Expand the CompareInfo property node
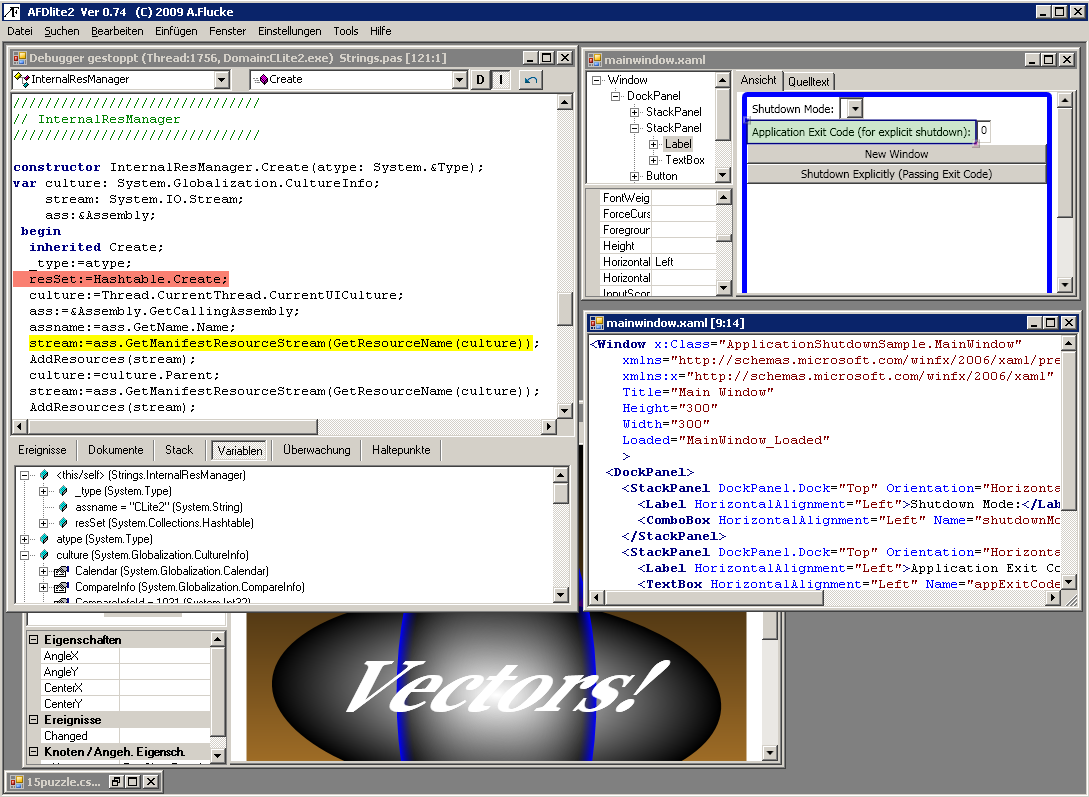The image size is (1089, 797). coord(43,587)
